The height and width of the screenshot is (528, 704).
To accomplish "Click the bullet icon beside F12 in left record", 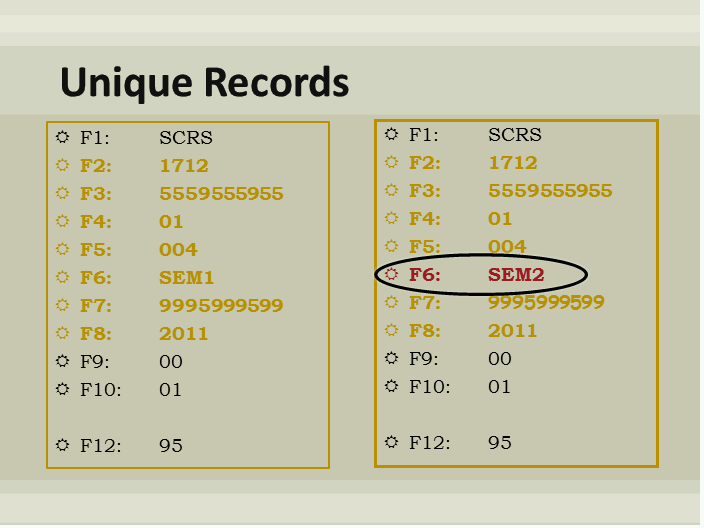I will pos(63,445).
